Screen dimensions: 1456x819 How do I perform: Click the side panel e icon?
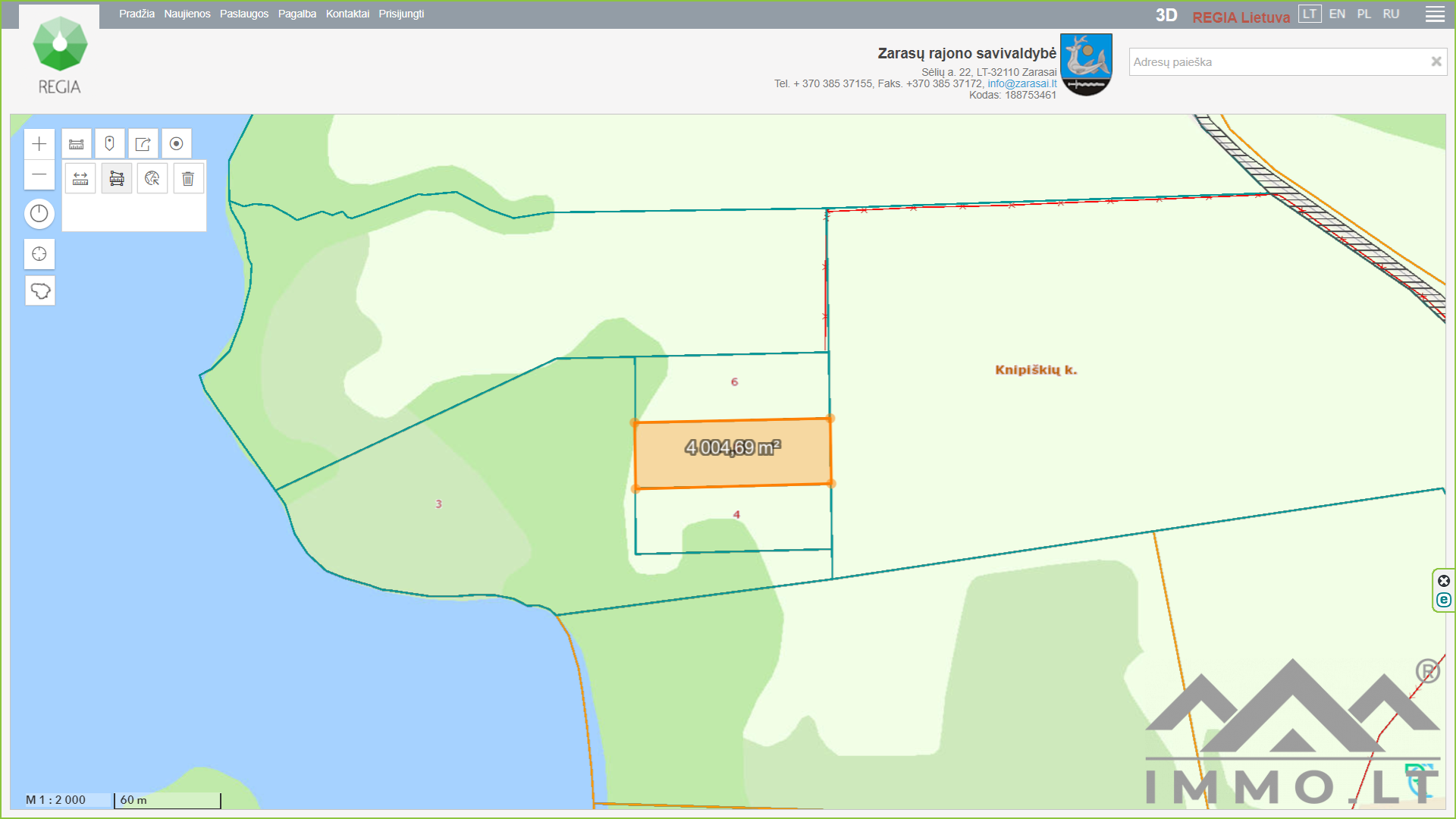point(1444,600)
